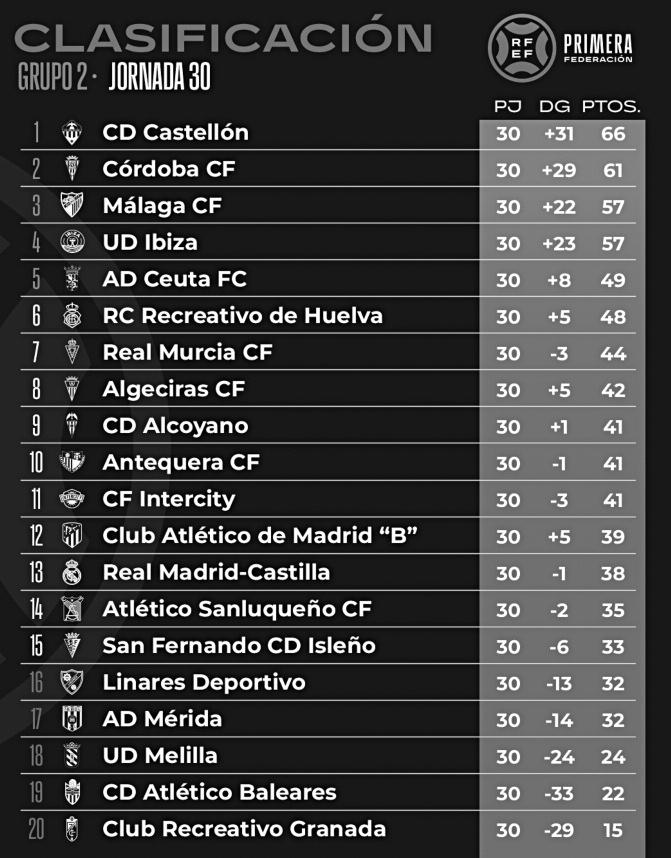Screen dimensions: 671x858
Task: Click the JORNADA 30 heading
Action: [160, 77]
